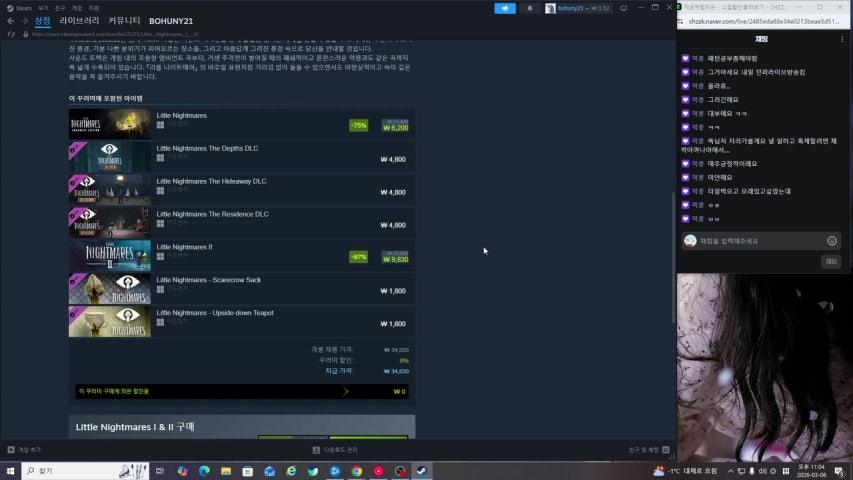Viewport: 853px width, 480px height.
Task: Open The Hideaway DLC thumbnail
Action: [x=109, y=189]
